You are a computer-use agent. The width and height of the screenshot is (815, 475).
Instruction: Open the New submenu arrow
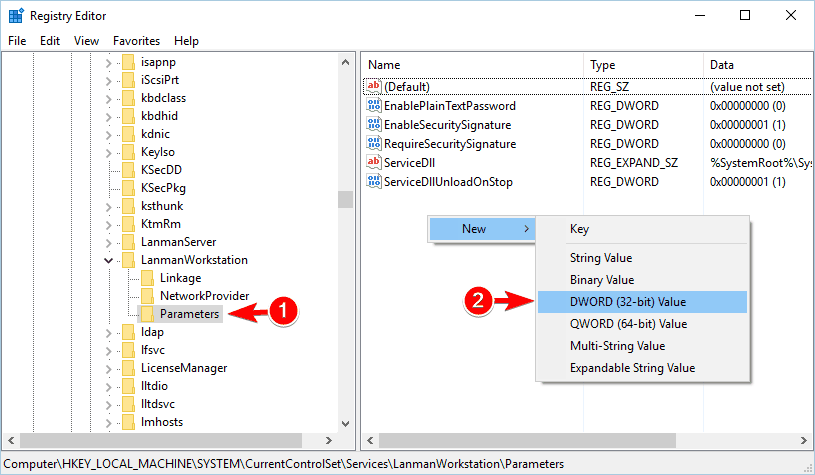(x=526, y=229)
